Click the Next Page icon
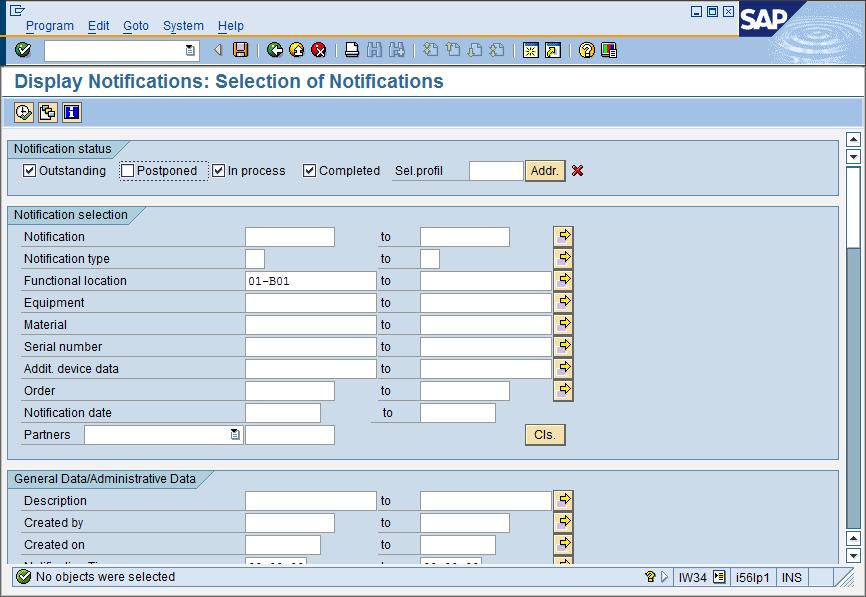Viewport: 866px width, 597px height. 474,50
